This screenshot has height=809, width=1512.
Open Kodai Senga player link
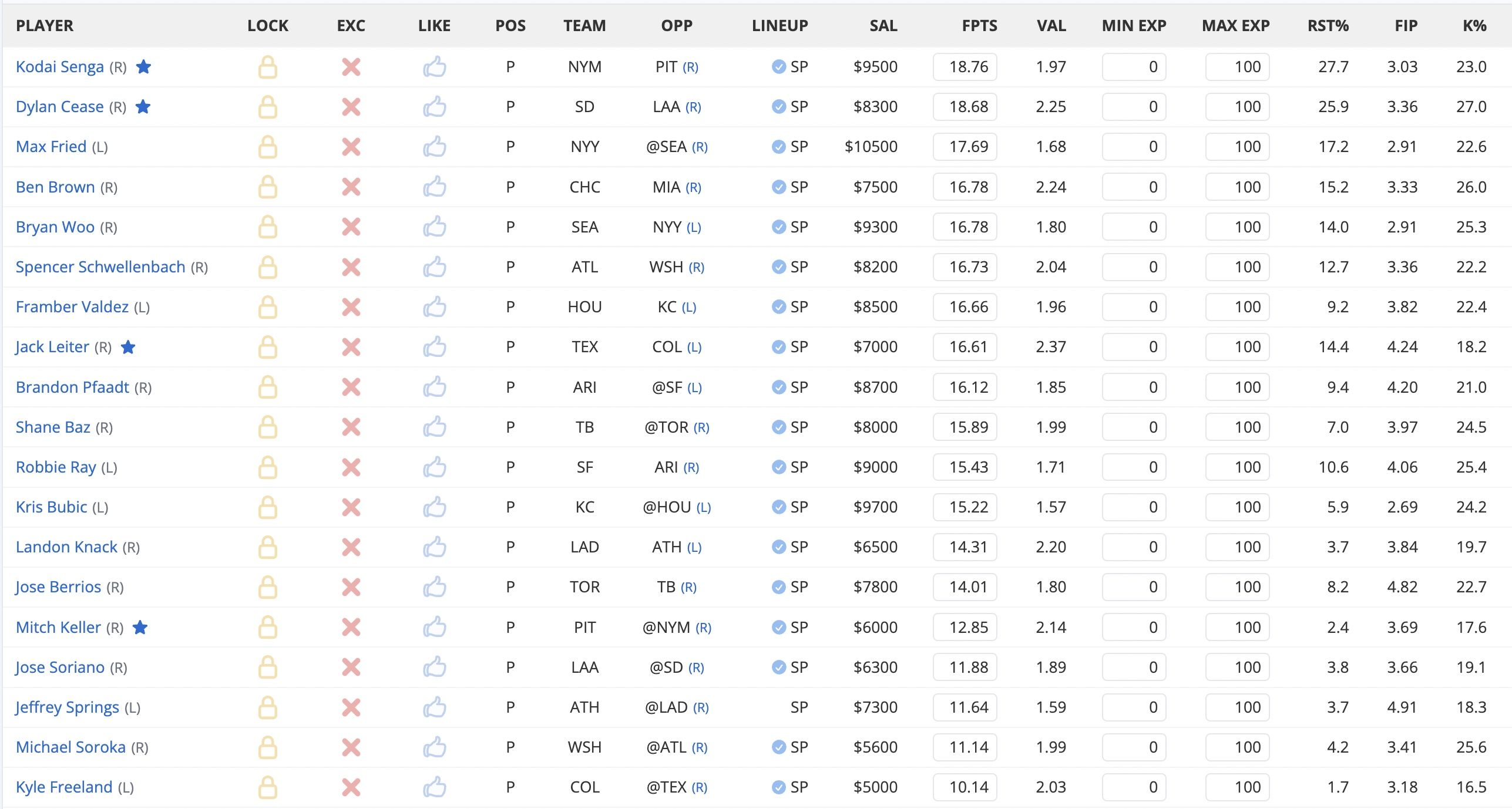(x=59, y=67)
